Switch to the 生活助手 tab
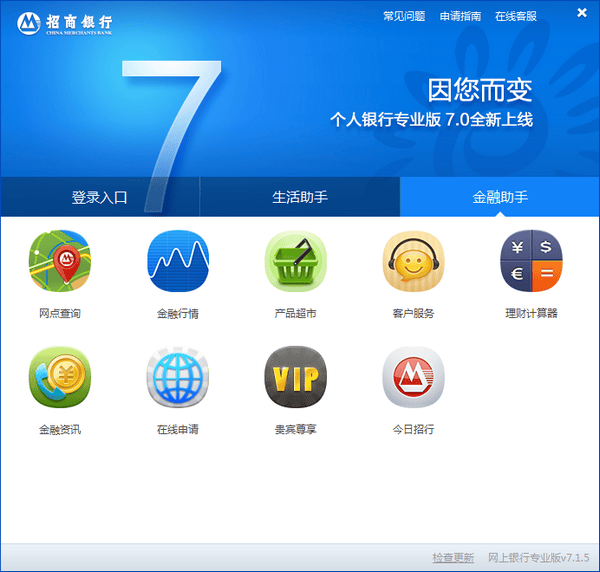Image resolution: width=600 pixels, height=572 pixels. click(300, 197)
